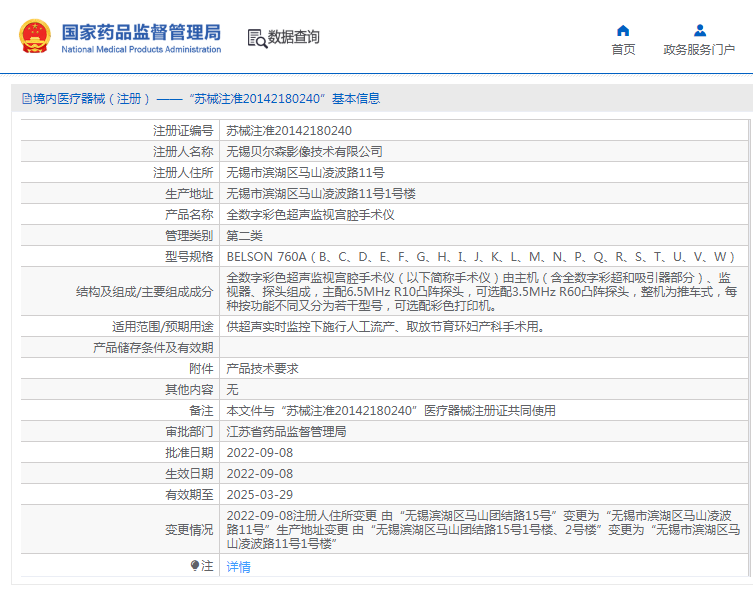Click the 国家药品监督管理局 title
753x591 pixels.
141,32
